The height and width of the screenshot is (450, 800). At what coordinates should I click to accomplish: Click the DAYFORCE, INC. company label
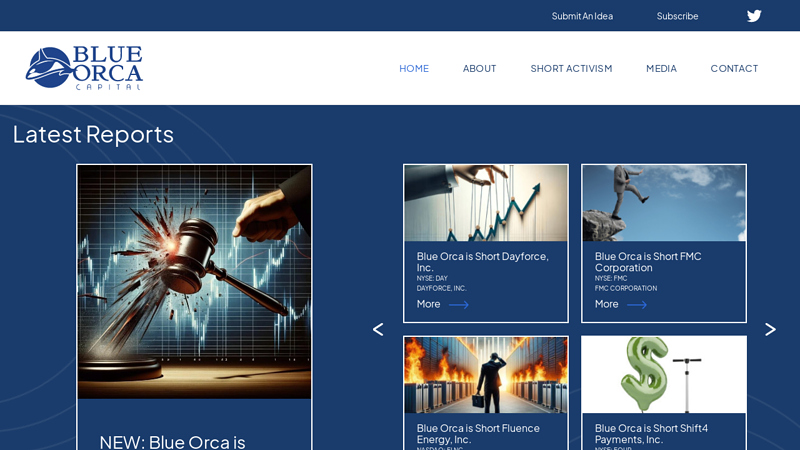441,288
